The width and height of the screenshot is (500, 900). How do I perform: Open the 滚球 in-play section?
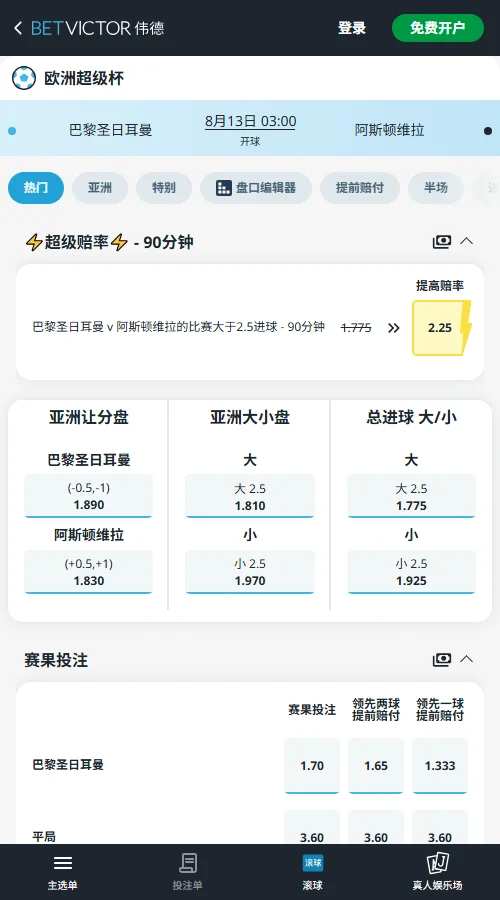coord(312,871)
